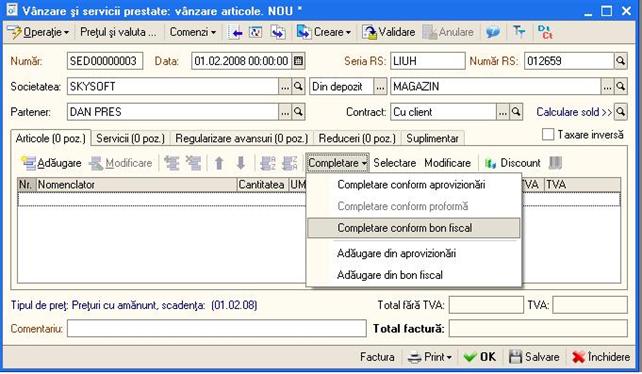The image size is (642, 374).
Task: Expand the Operație dropdown menu
Action: click(38, 32)
